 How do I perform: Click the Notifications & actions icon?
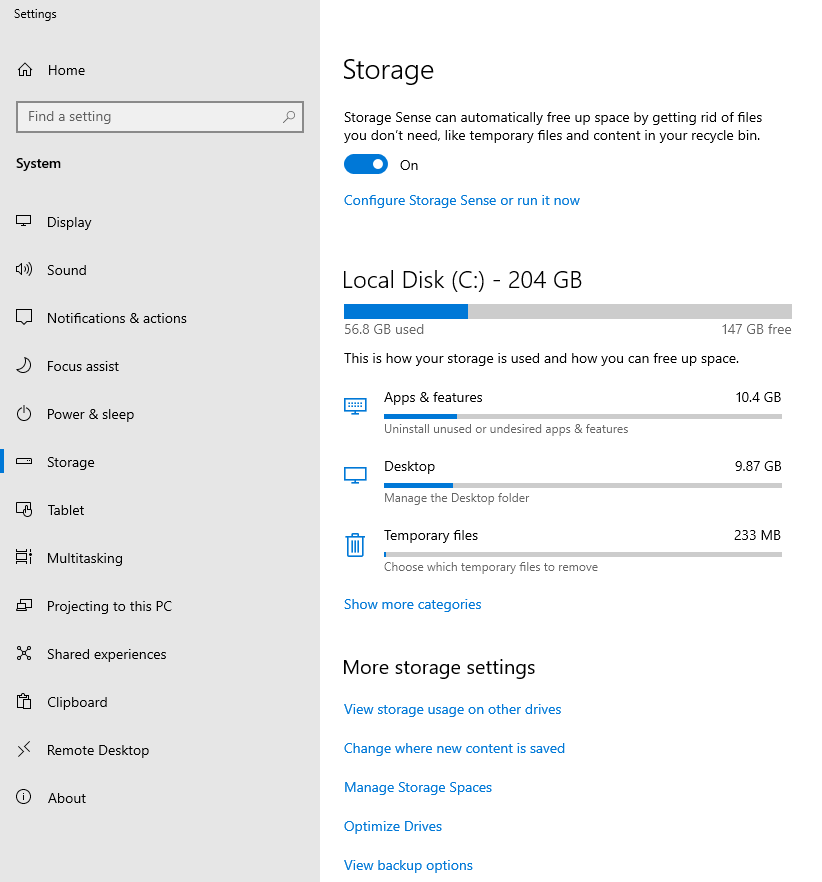coord(24,317)
